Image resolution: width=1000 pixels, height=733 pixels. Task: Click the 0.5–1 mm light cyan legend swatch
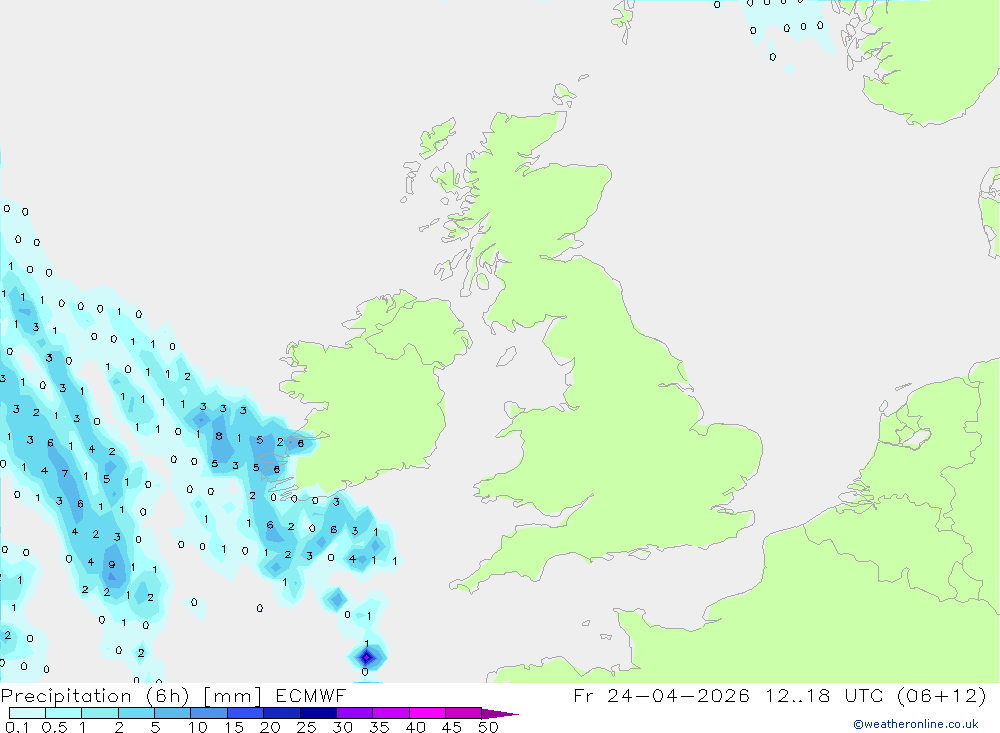tap(63, 713)
